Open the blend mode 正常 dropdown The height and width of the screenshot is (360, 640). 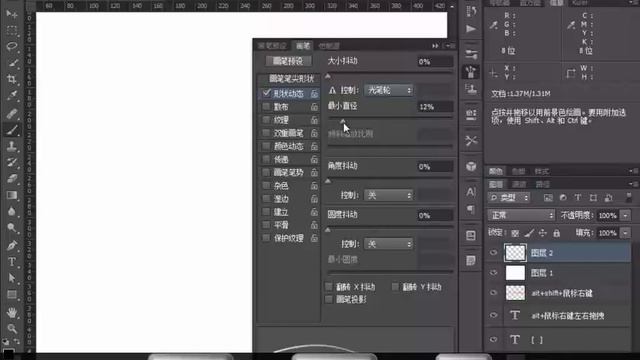pos(521,215)
